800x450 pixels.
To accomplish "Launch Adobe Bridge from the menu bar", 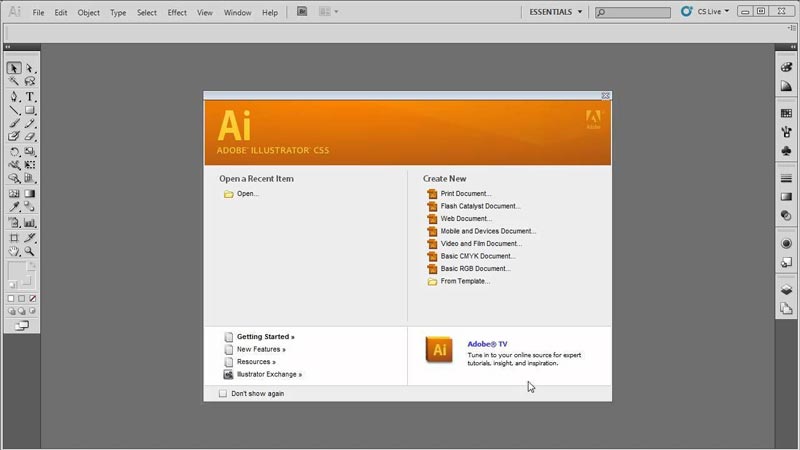I will pos(302,12).
